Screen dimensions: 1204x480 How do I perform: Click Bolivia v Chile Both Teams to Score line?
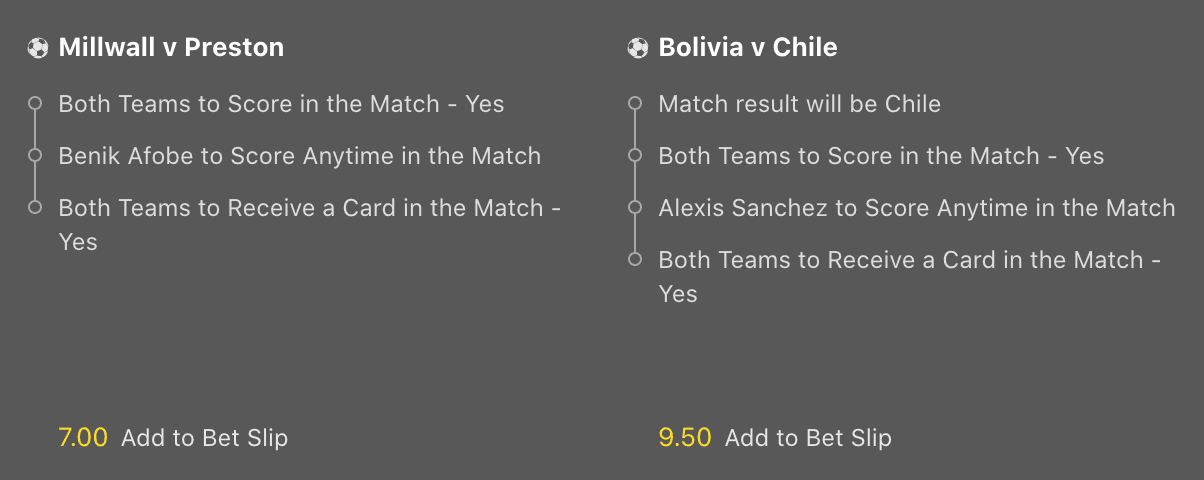coord(881,156)
